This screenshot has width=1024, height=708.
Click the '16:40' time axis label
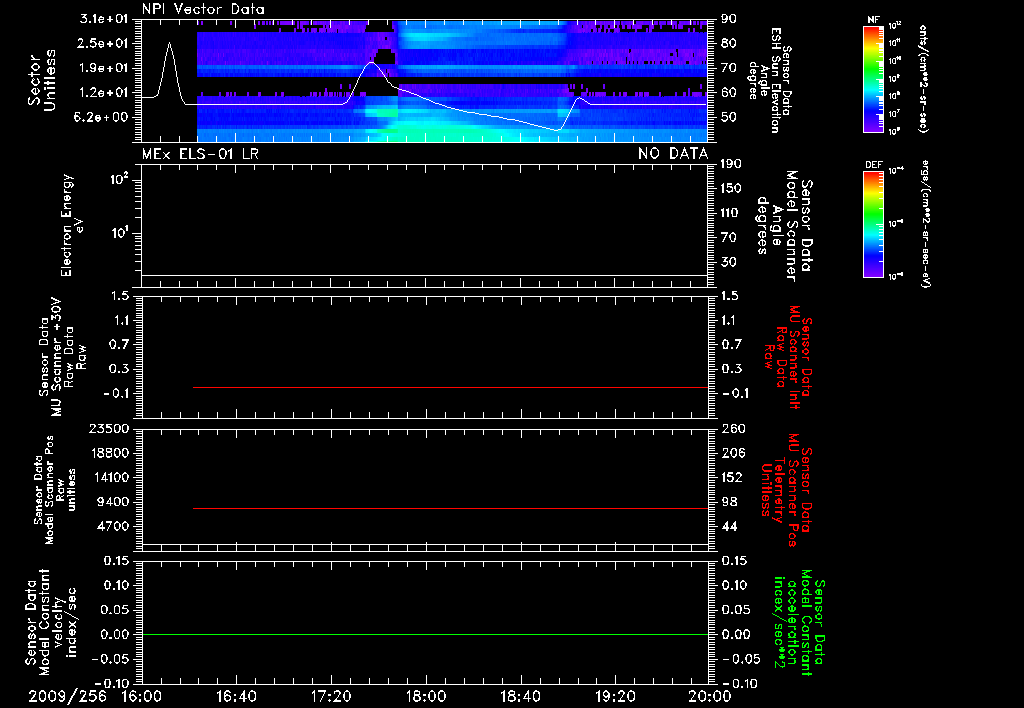(x=236, y=696)
